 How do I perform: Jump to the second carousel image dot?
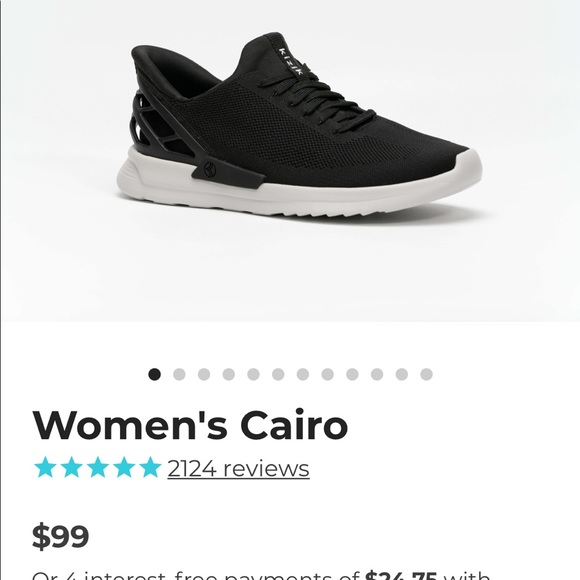point(179,374)
